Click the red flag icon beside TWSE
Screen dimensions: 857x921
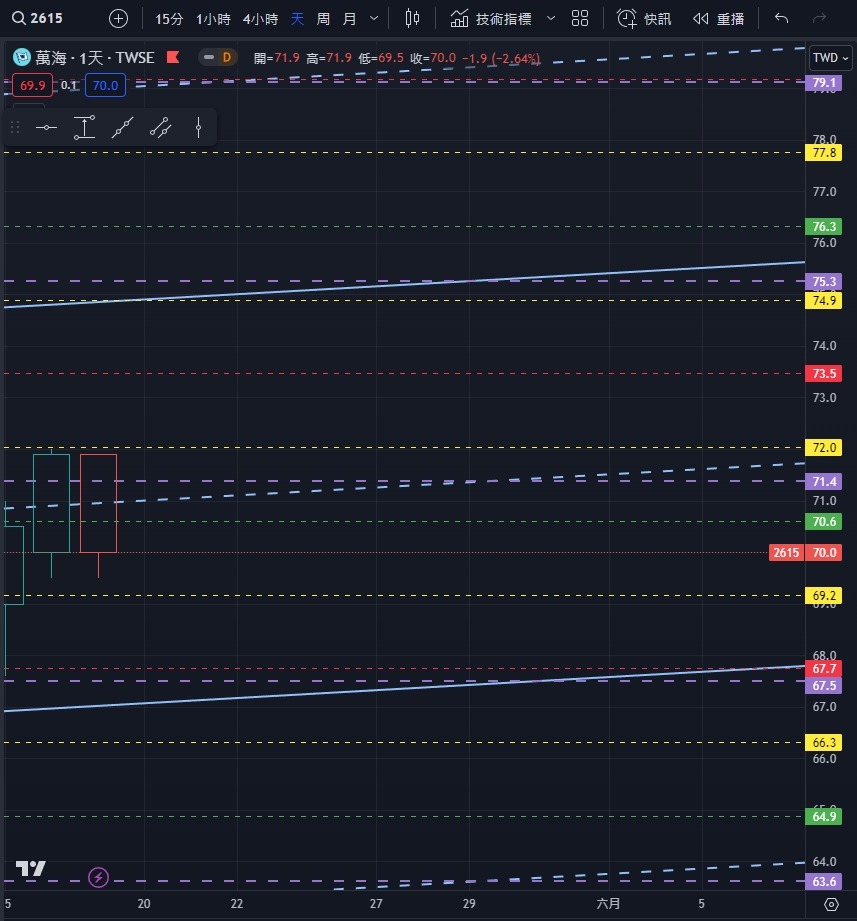click(x=173, y=57)
